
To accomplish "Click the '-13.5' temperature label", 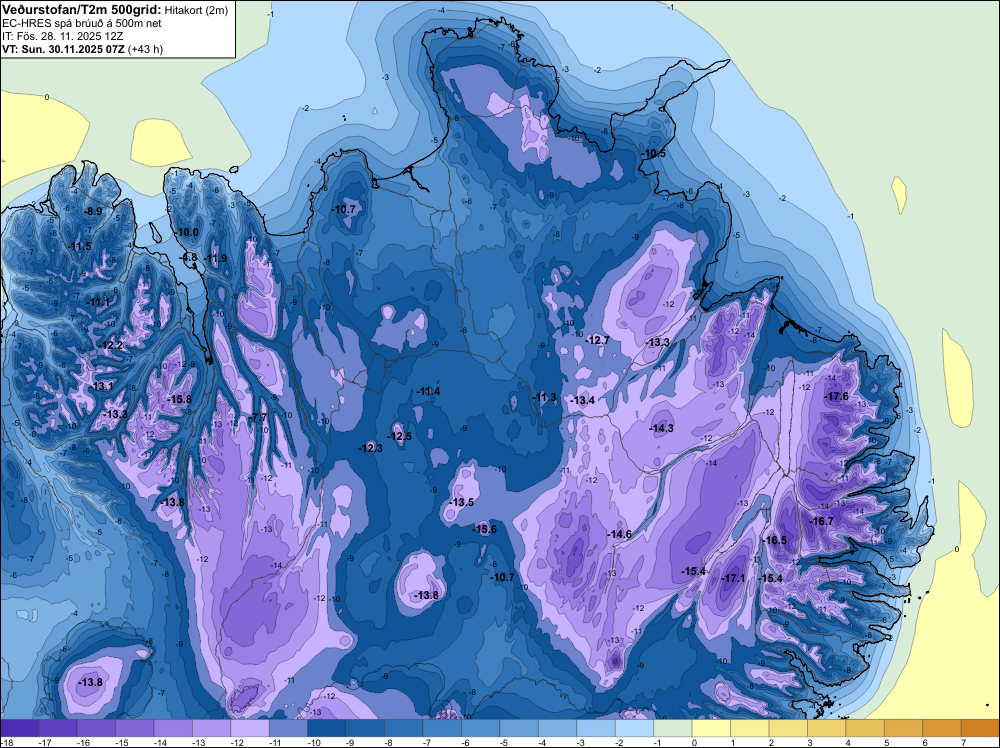I will tap(462, 502).
